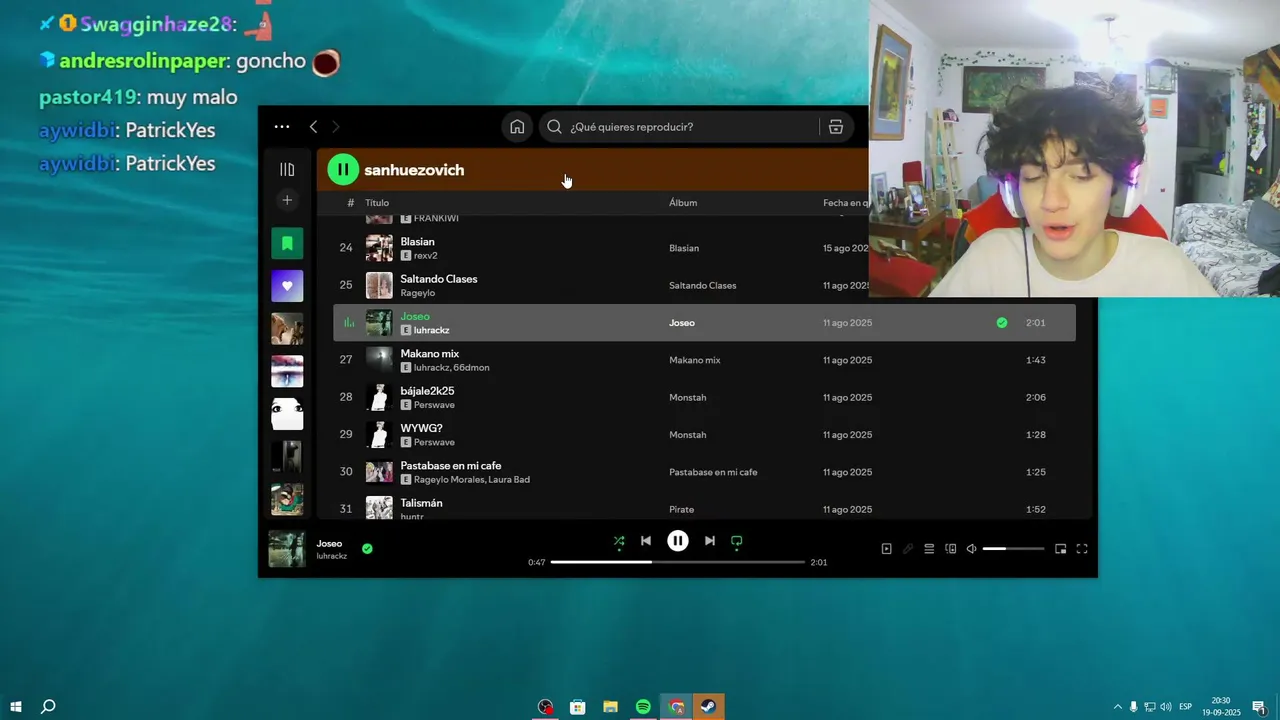Screen dimensions: 1280x720
Task: Open Steam from the taskbar
Action: click(x=708, y=707)
